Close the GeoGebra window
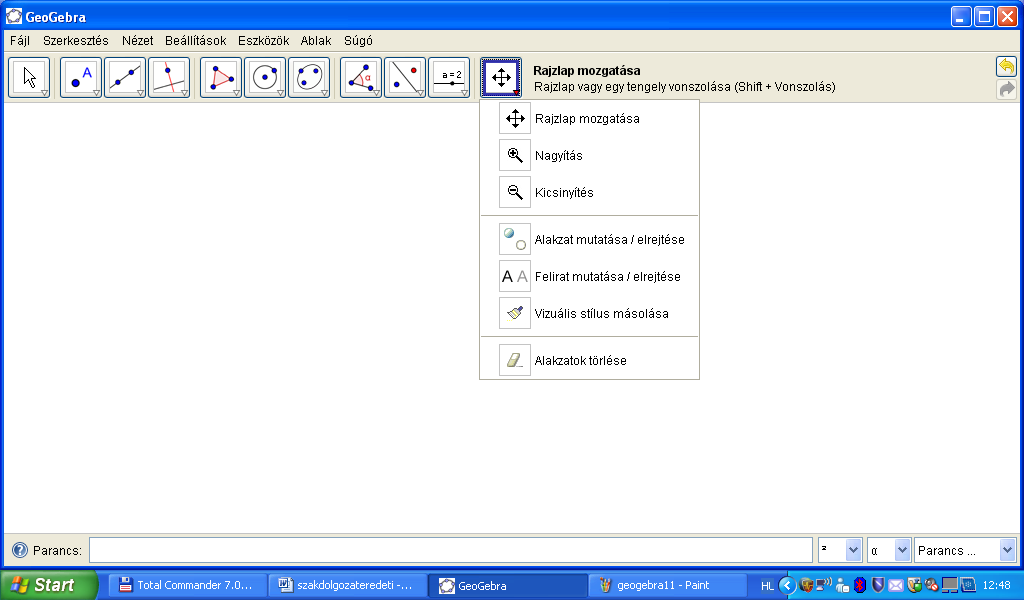 (x=1007, y=16)
